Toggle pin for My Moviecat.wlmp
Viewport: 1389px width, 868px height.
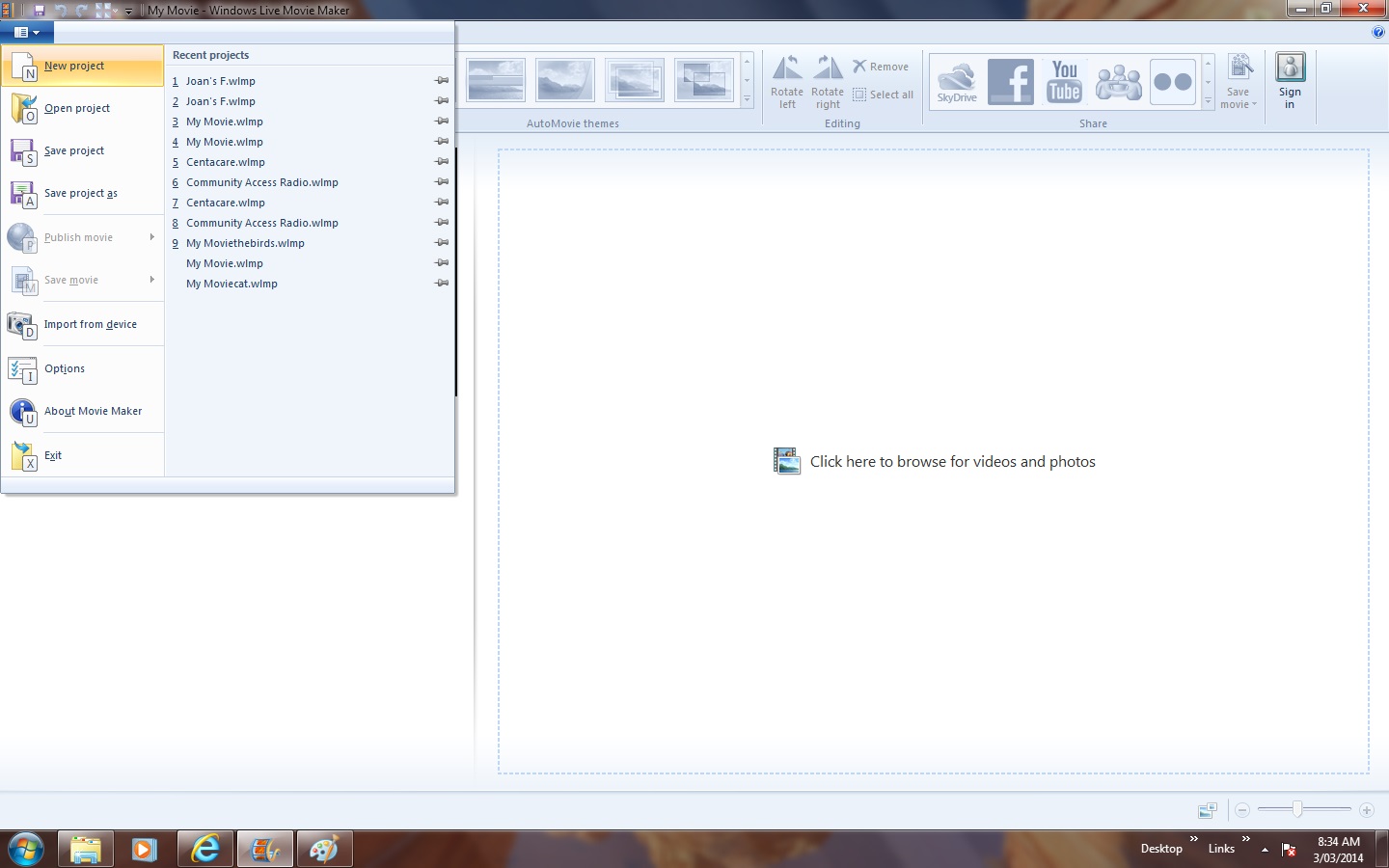point(442,284)
